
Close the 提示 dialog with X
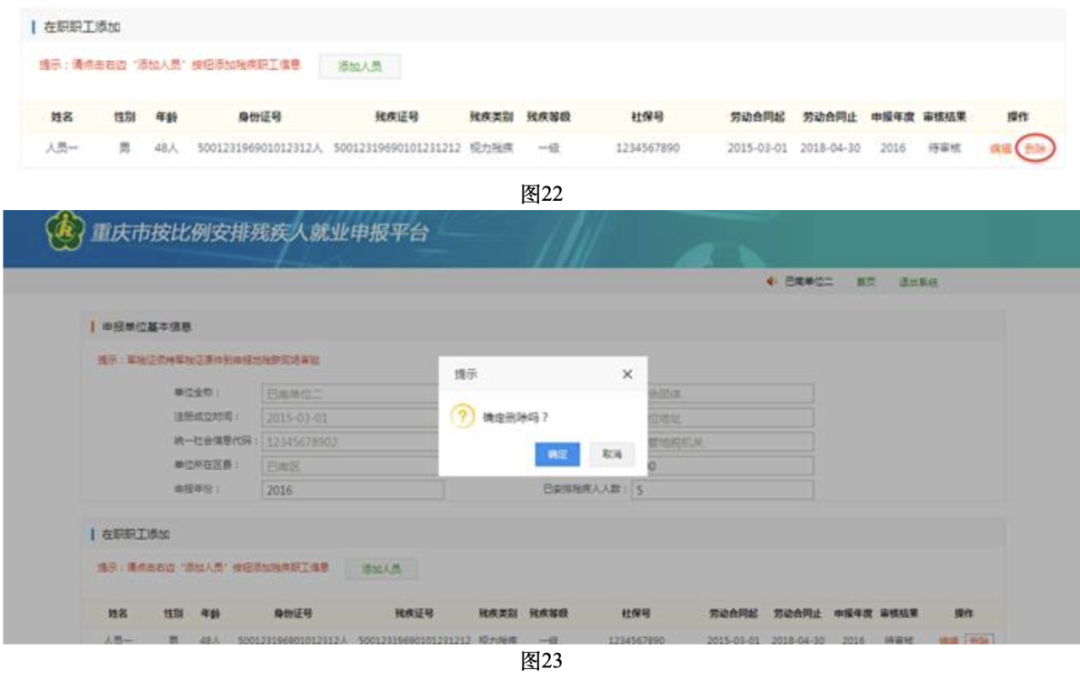coord(627,375)
